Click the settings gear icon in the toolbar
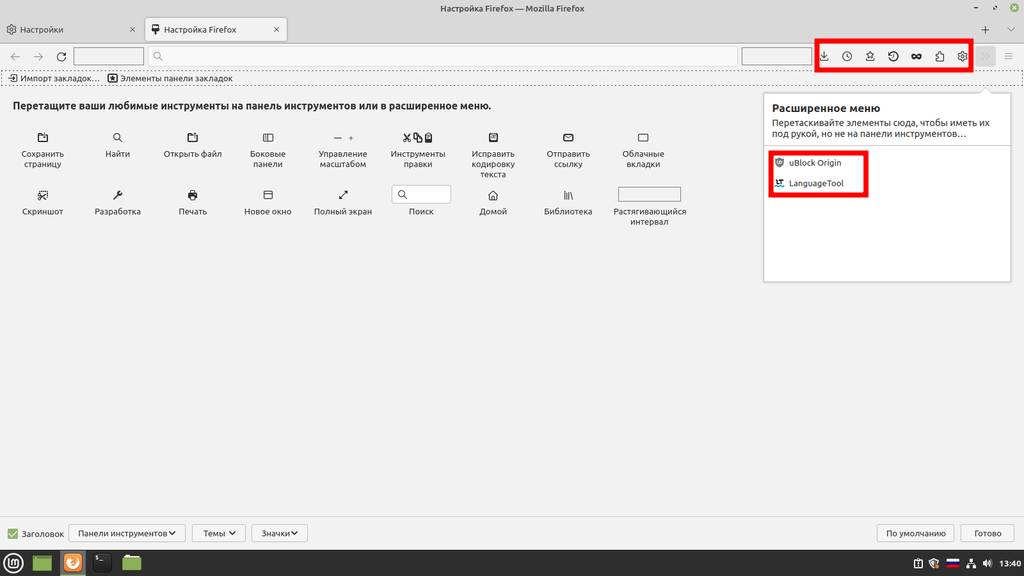The height and width of the screenshot is (576, 1024). (962, 57)
